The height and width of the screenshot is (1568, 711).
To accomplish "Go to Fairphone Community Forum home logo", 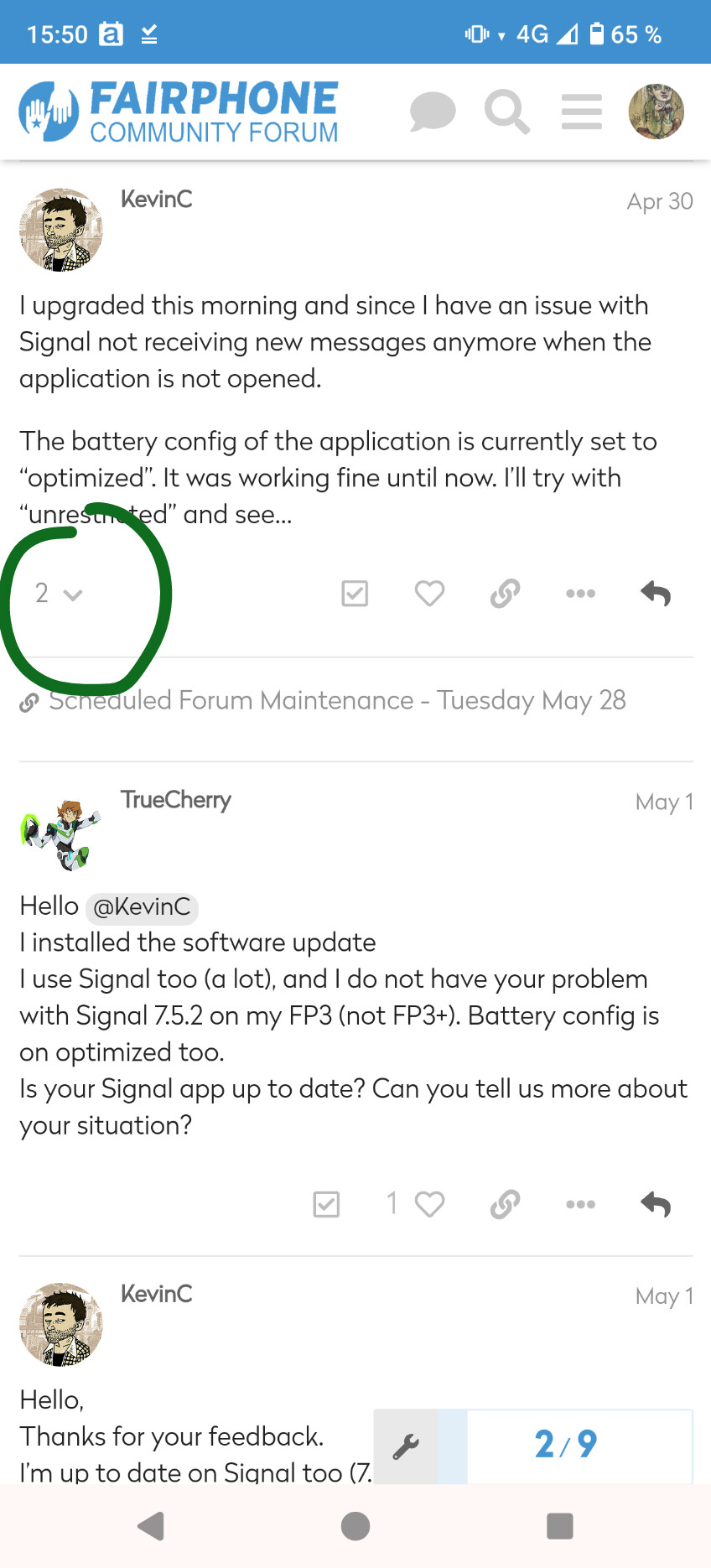I will (179, 112).
